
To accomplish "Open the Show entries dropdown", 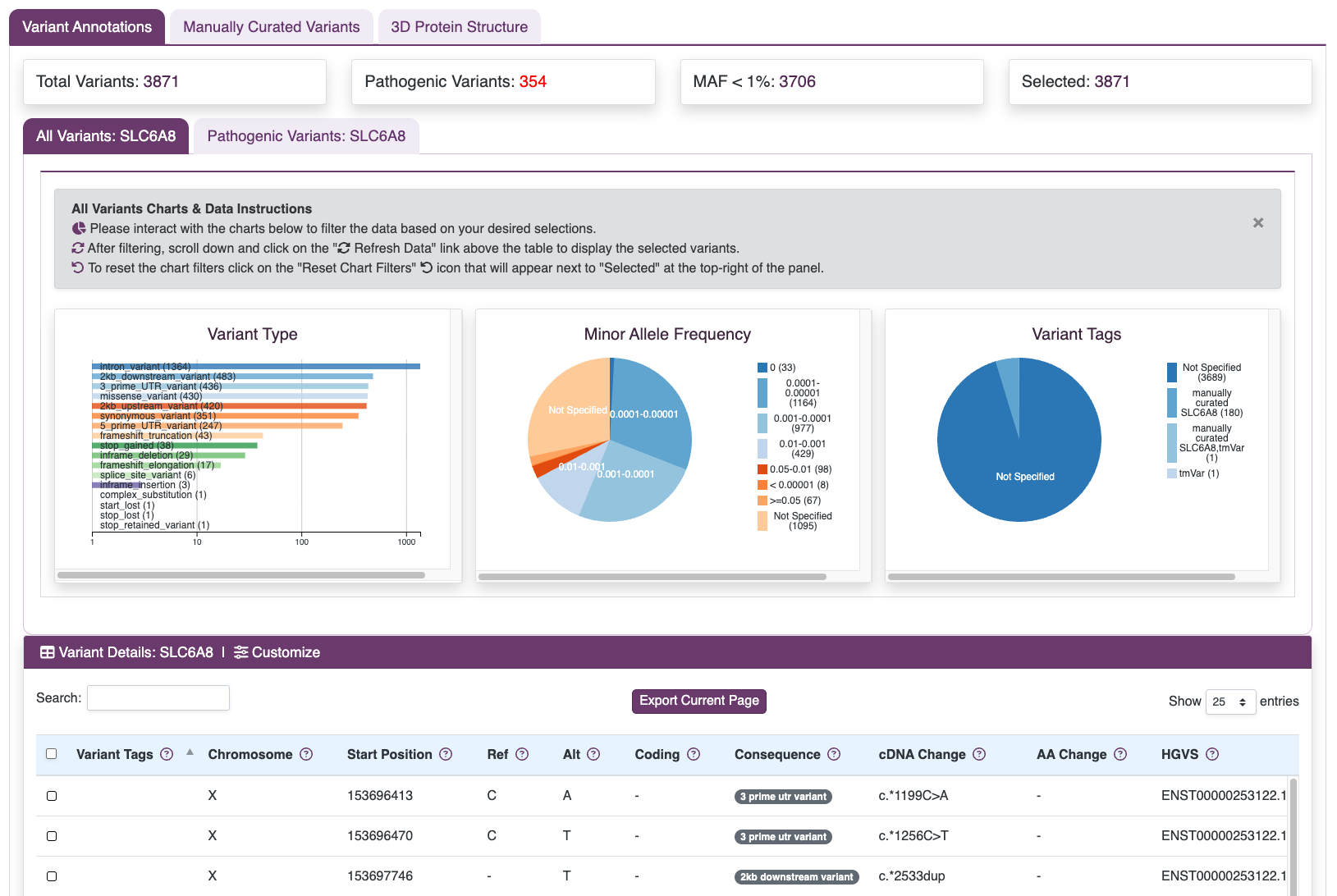I will [1230, 702].
